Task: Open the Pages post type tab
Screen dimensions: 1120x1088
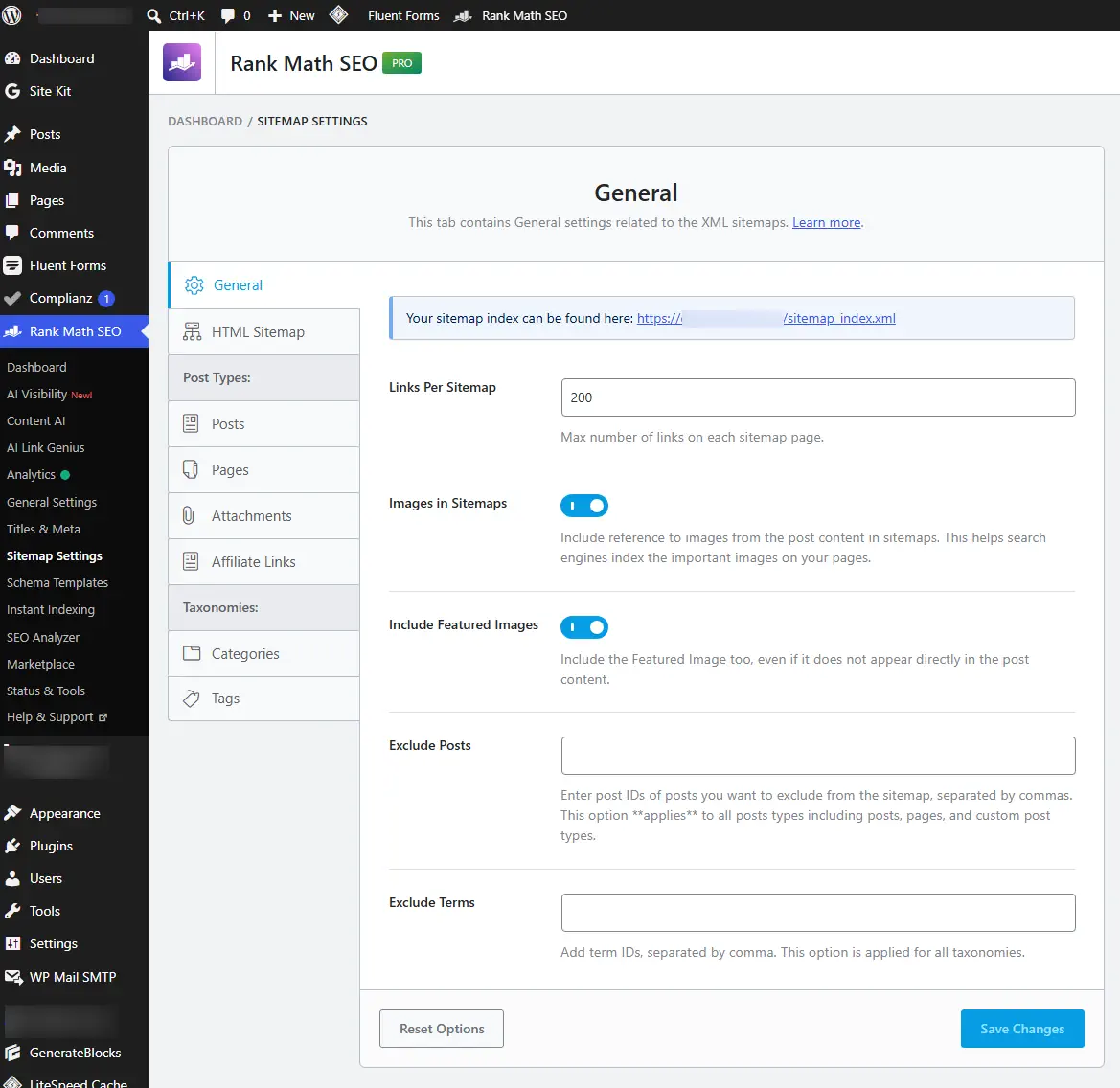Action: [264, 469]
